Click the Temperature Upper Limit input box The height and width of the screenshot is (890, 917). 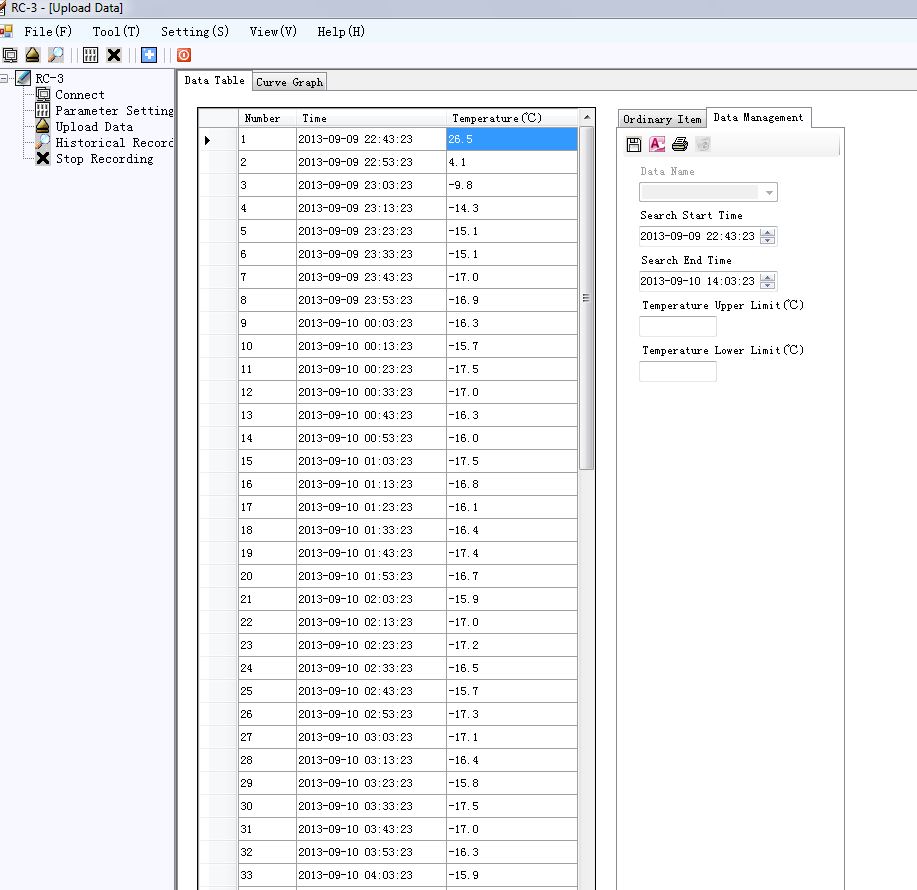pos(678,326)
